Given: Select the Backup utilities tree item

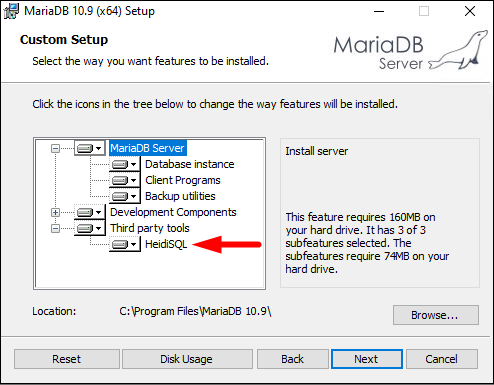Looking at the screenshot, I should (180, 196).
